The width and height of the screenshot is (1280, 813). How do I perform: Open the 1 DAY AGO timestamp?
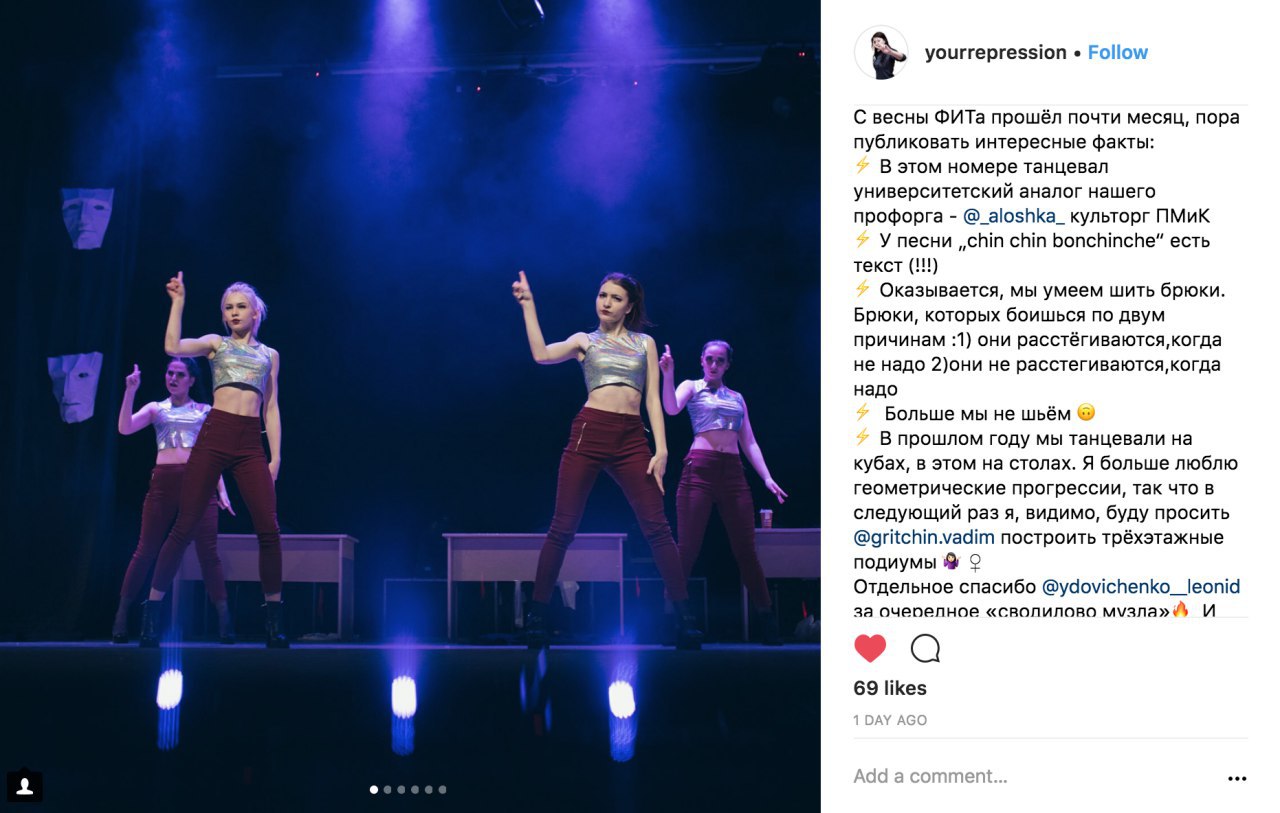coord(890,720)
